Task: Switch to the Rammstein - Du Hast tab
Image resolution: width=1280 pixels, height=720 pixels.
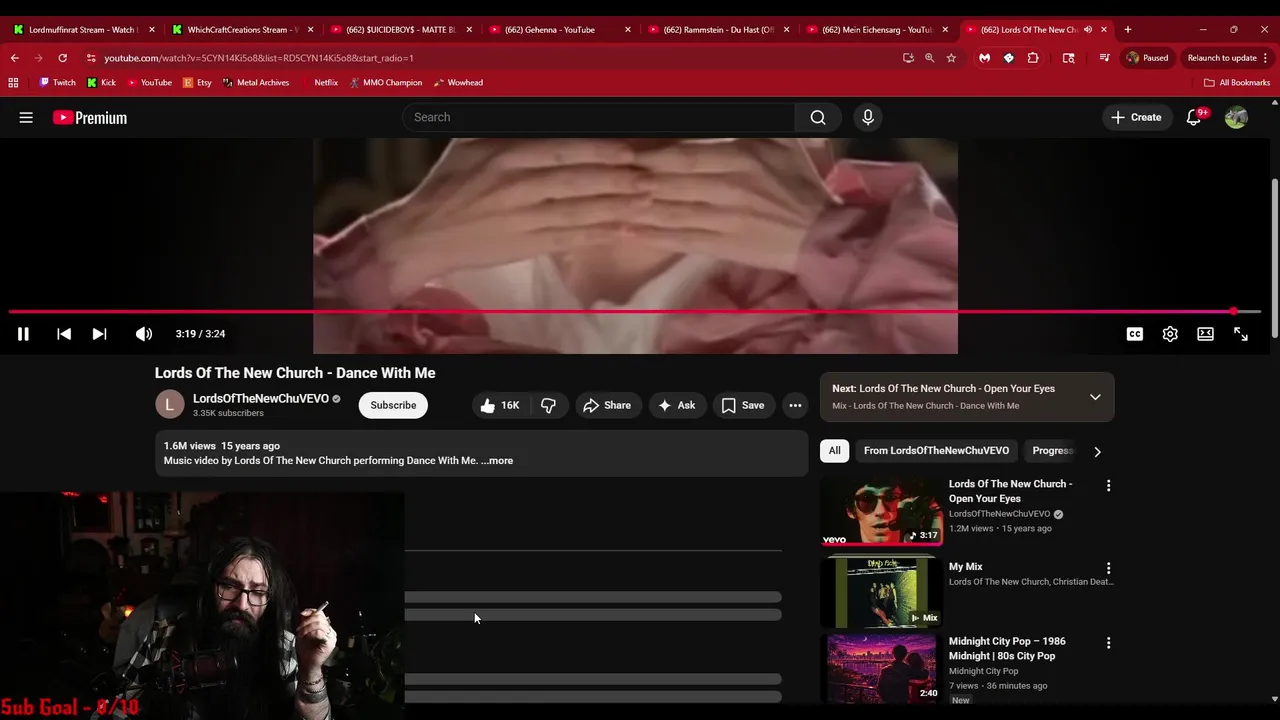Action: [x=718, y=30]
